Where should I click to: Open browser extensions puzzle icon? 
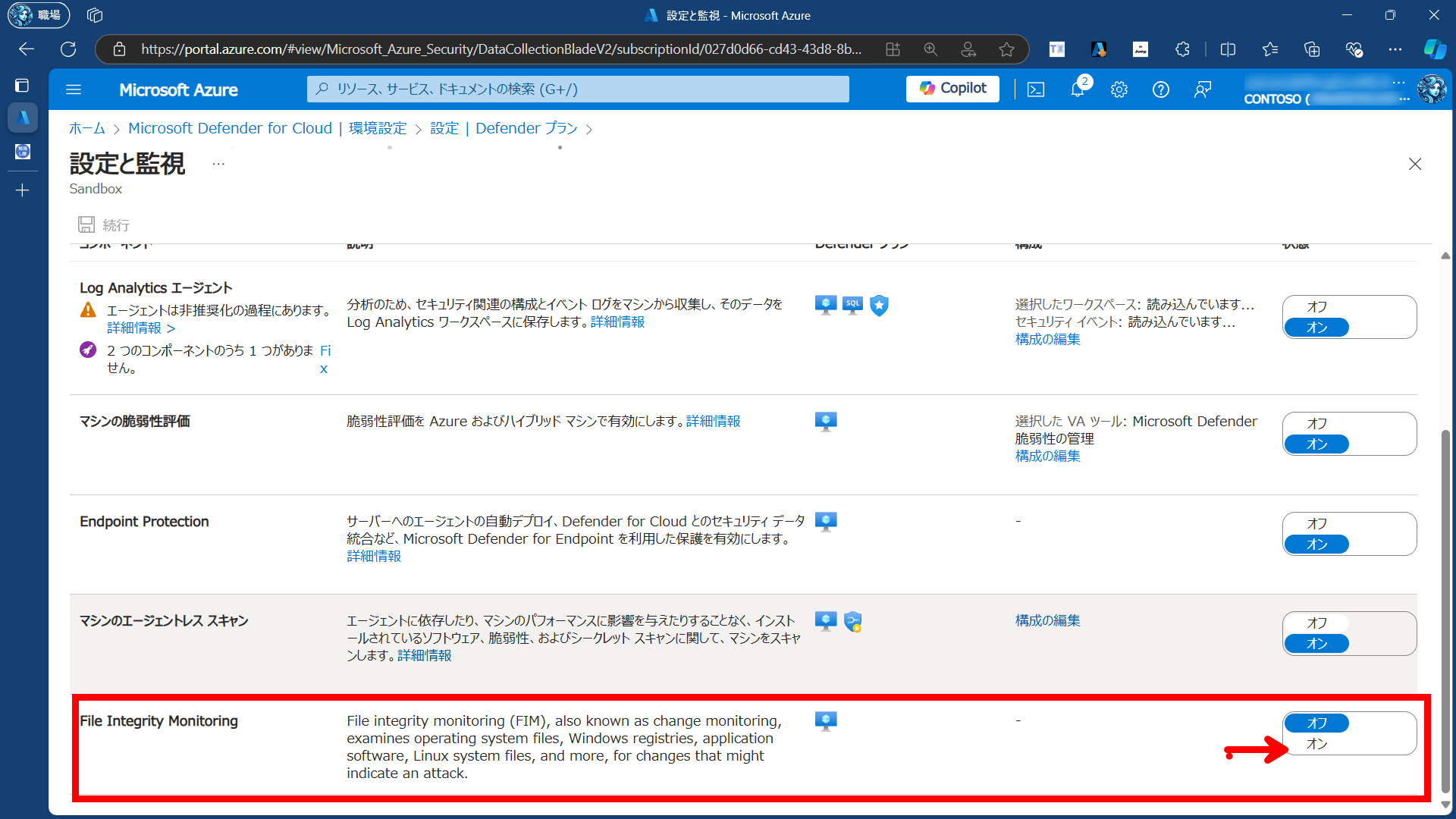(x=1182, y=49)
